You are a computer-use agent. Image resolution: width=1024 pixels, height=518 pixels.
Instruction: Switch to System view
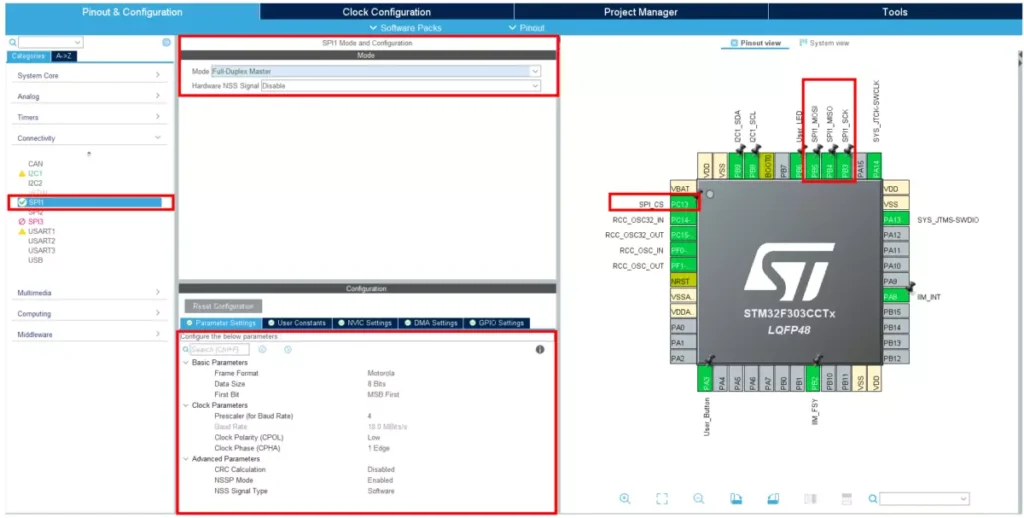(824, 43)
